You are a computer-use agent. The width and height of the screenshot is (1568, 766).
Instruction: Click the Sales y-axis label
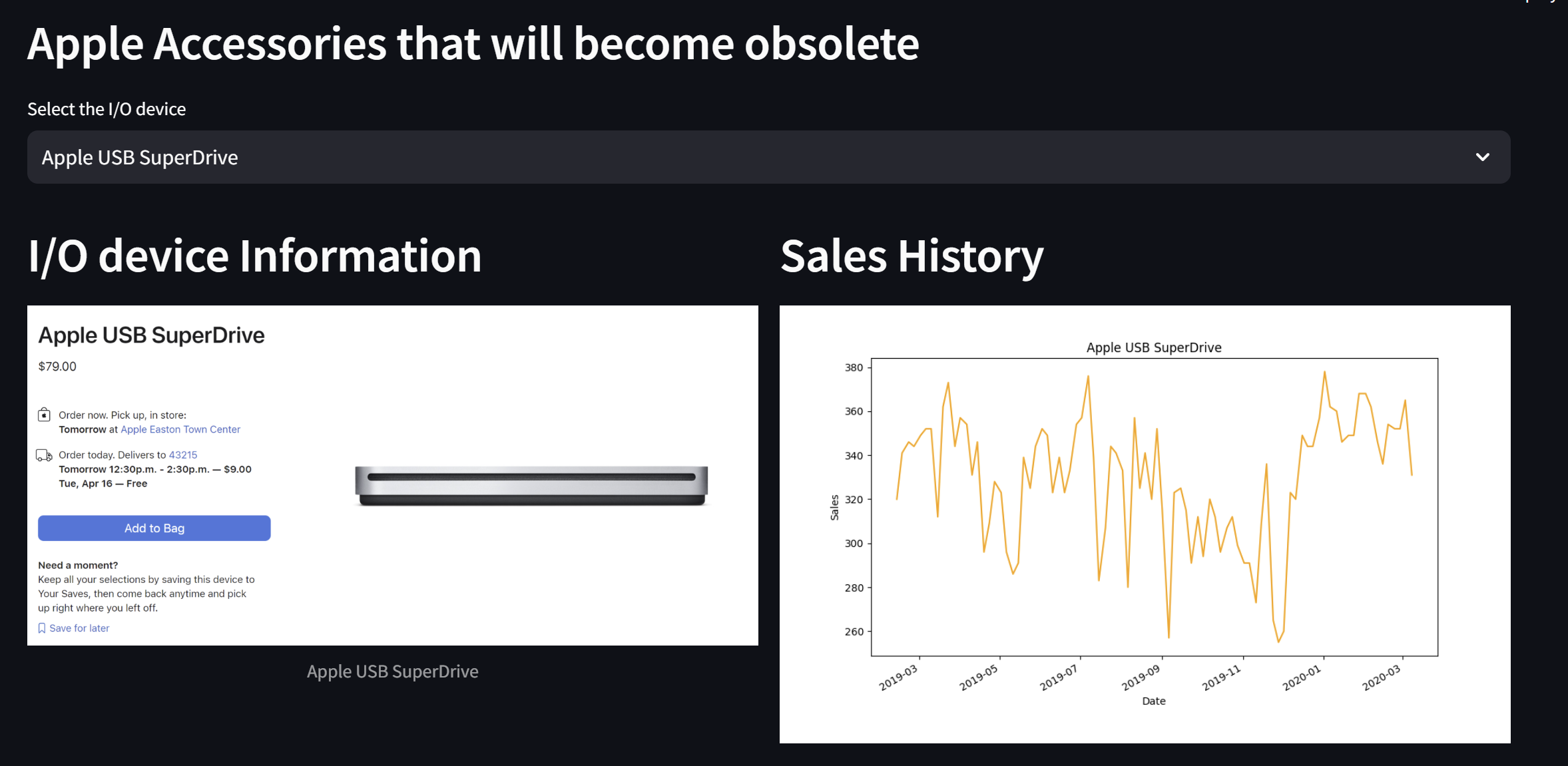(x=834, y=507)
